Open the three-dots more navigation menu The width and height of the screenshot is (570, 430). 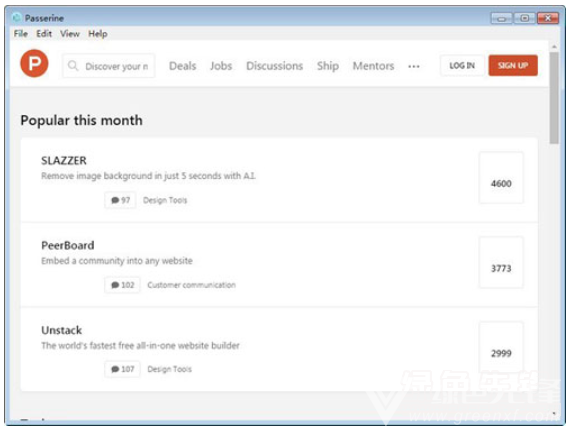click(414, 66)
